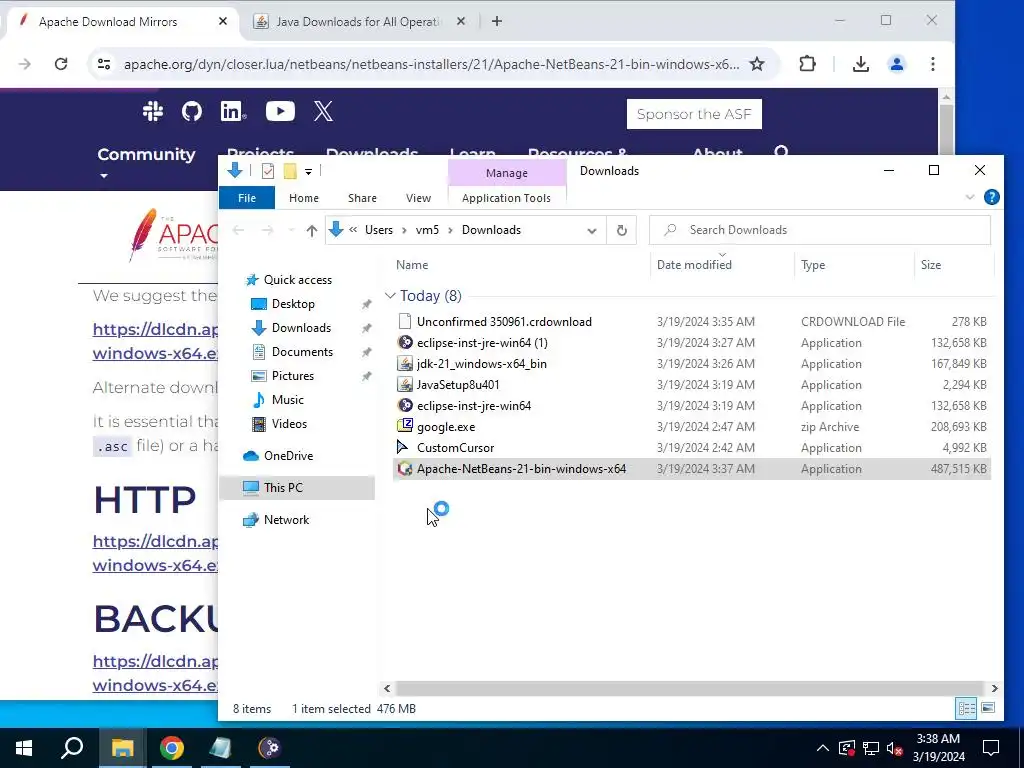Open Customize Quick Access Toolbar dropdown

pyautogui.click(x=308, y=172)
